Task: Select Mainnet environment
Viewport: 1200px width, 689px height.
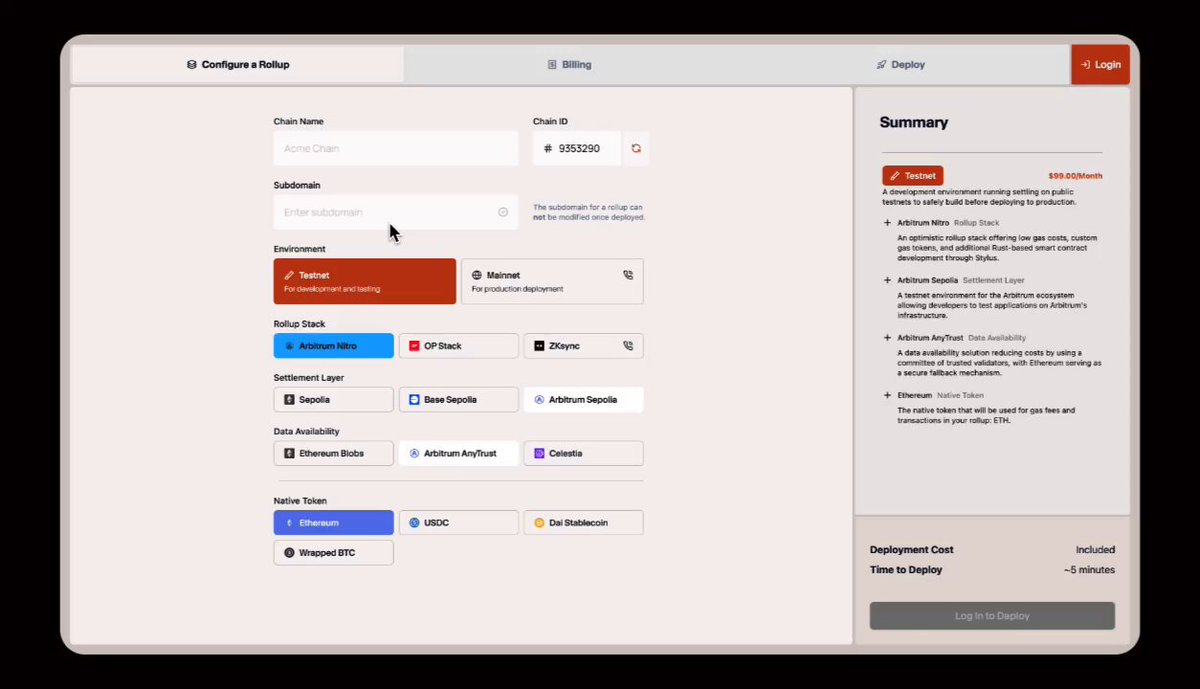Action: (552, 281)
